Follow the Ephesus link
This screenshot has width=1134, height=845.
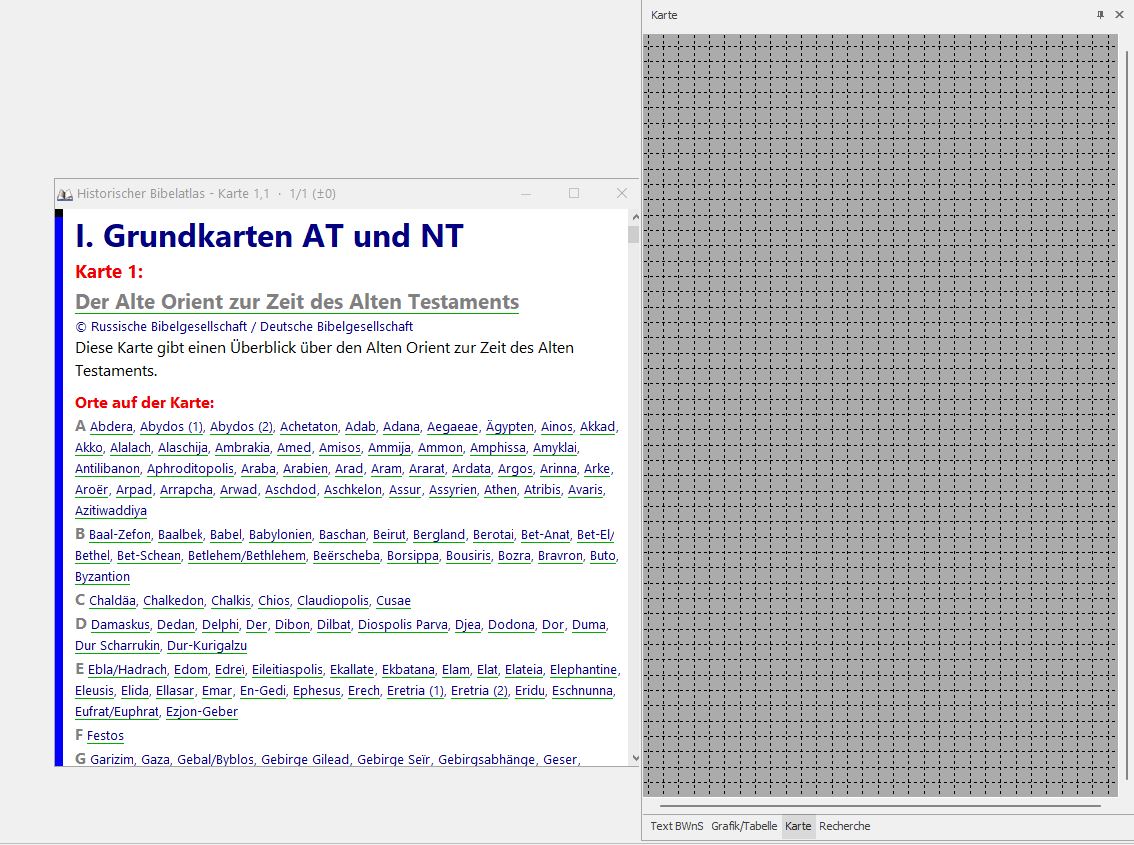(317, 691)
